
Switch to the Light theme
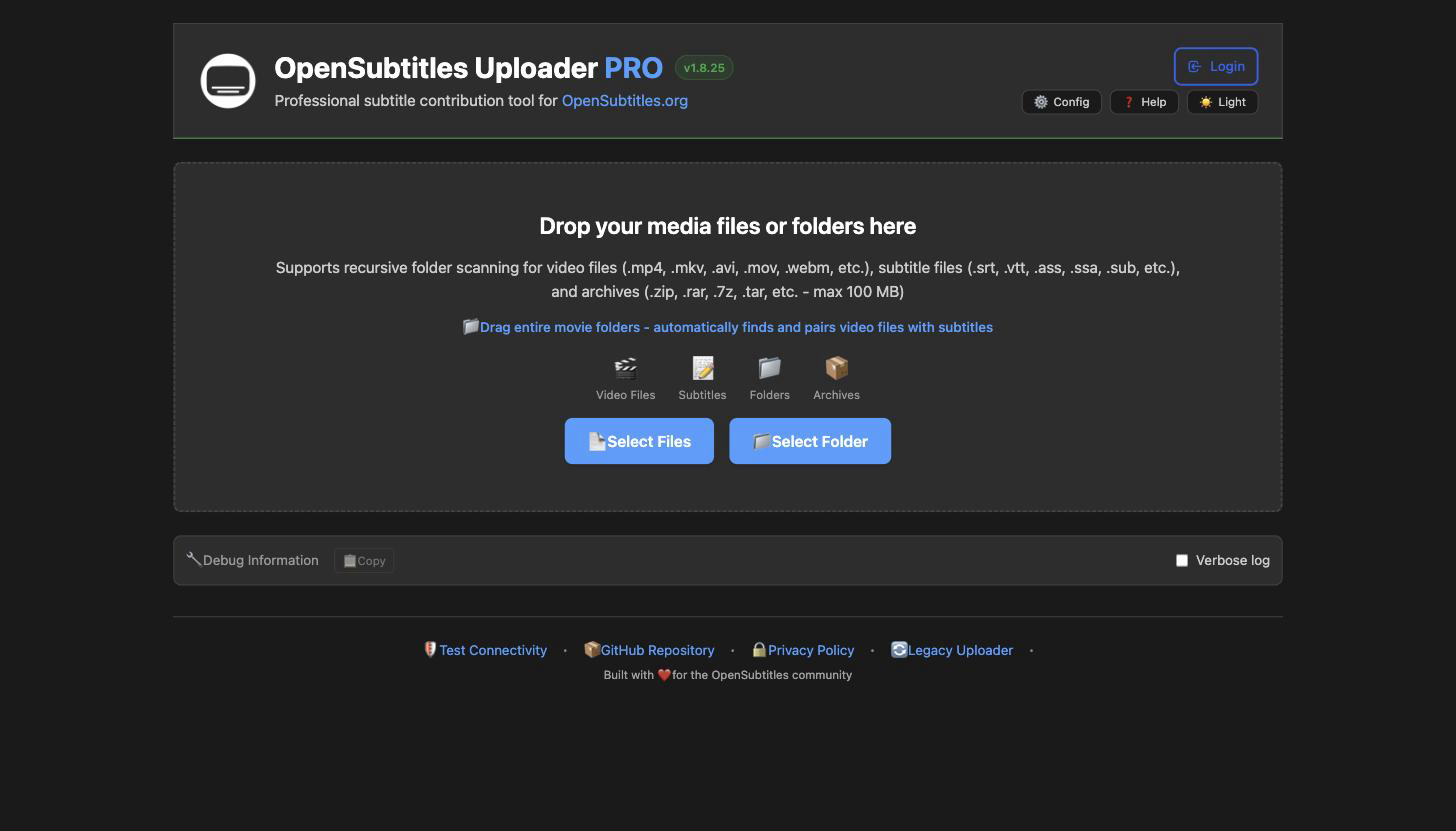tap(1222, 102)
